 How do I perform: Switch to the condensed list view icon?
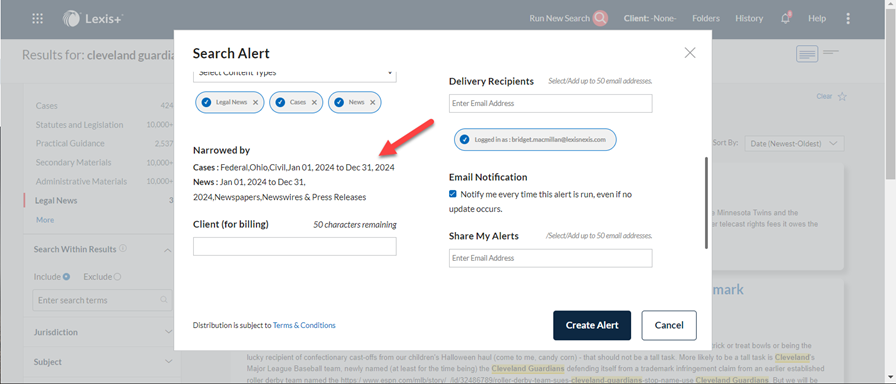pos(831,53)
